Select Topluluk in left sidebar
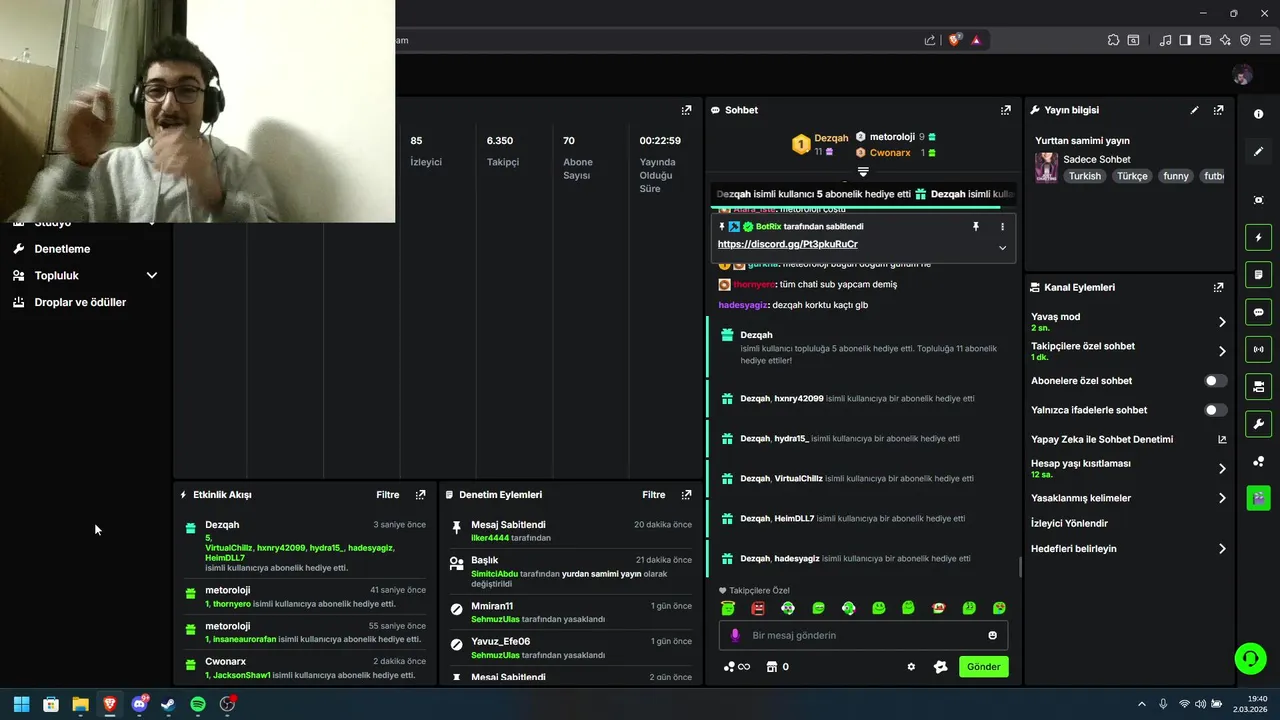 [56, 275]
